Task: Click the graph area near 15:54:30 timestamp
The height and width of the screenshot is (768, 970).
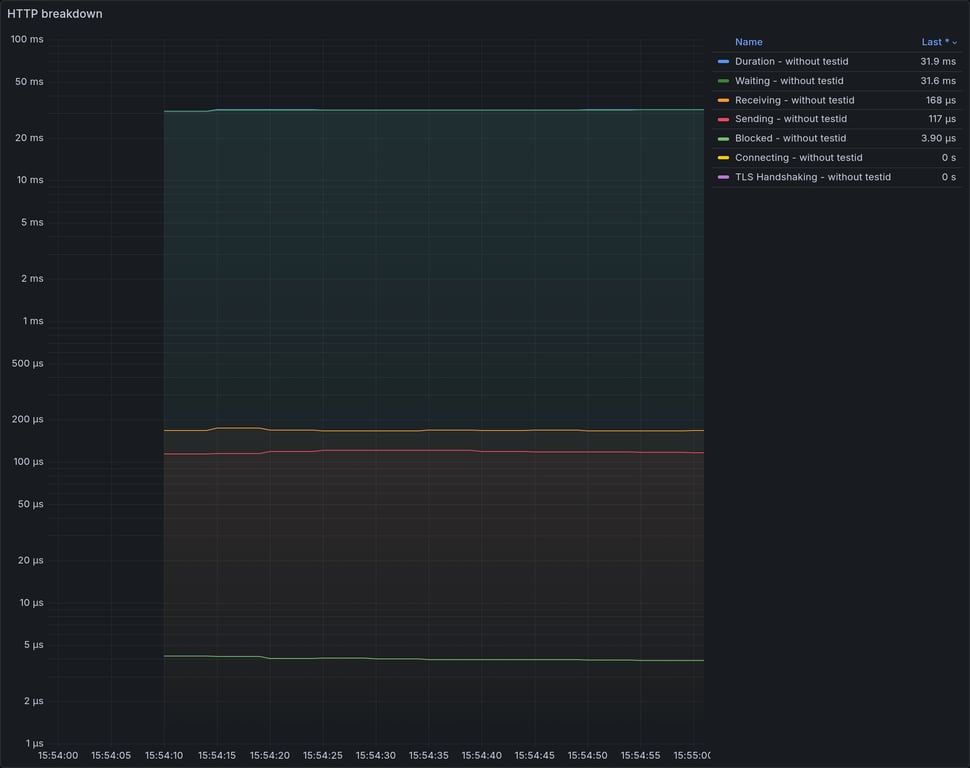Action: pyautogui.click(x=375, y=400)
